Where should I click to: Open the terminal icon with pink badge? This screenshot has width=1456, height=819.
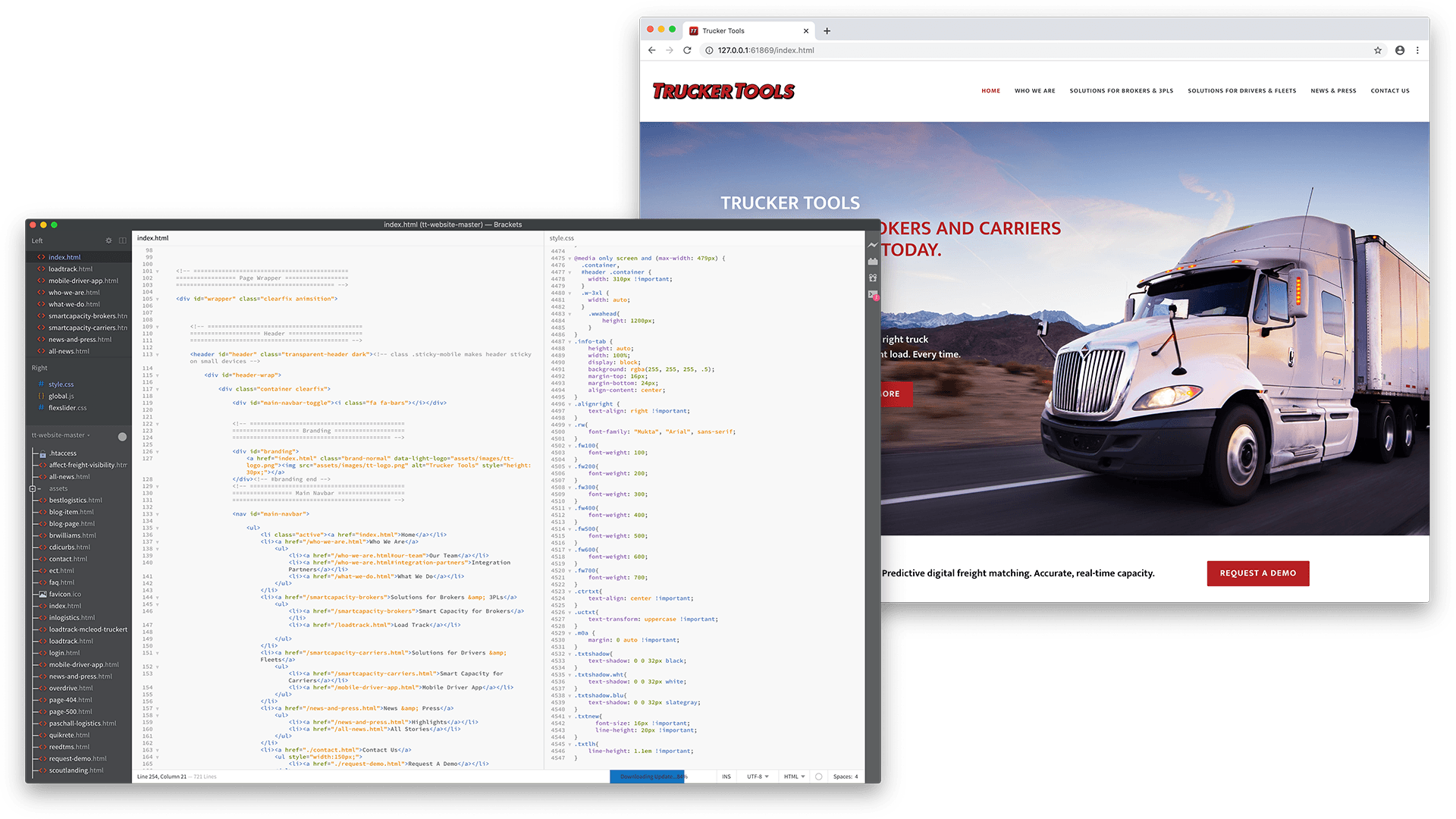coord(873,294)
